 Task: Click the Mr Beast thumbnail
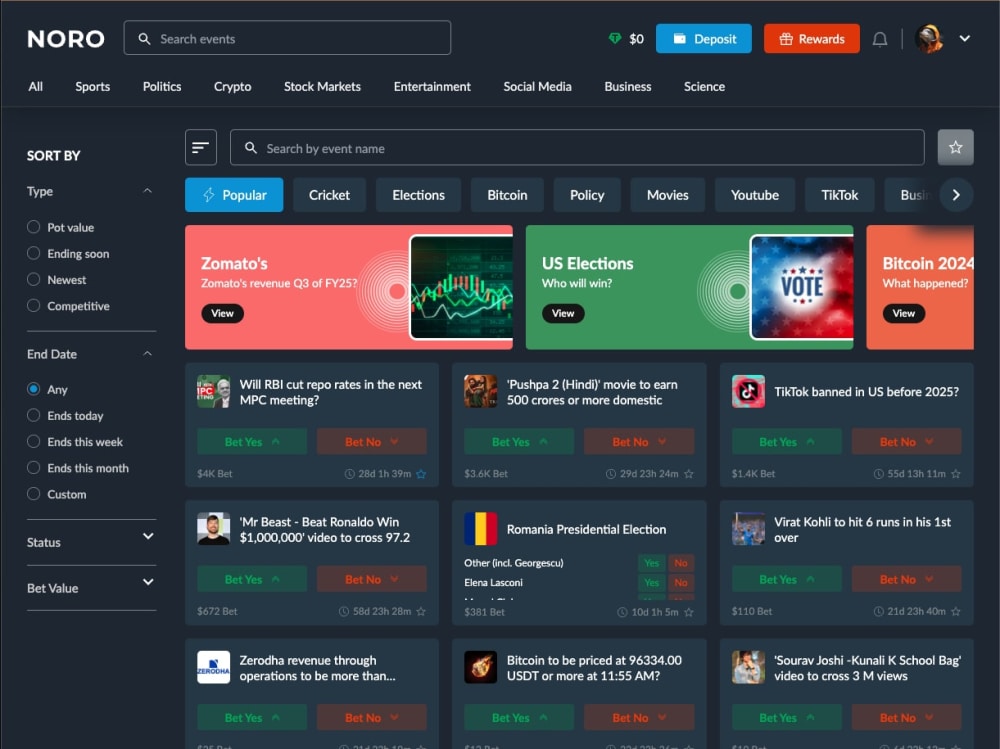coord(213,529)
